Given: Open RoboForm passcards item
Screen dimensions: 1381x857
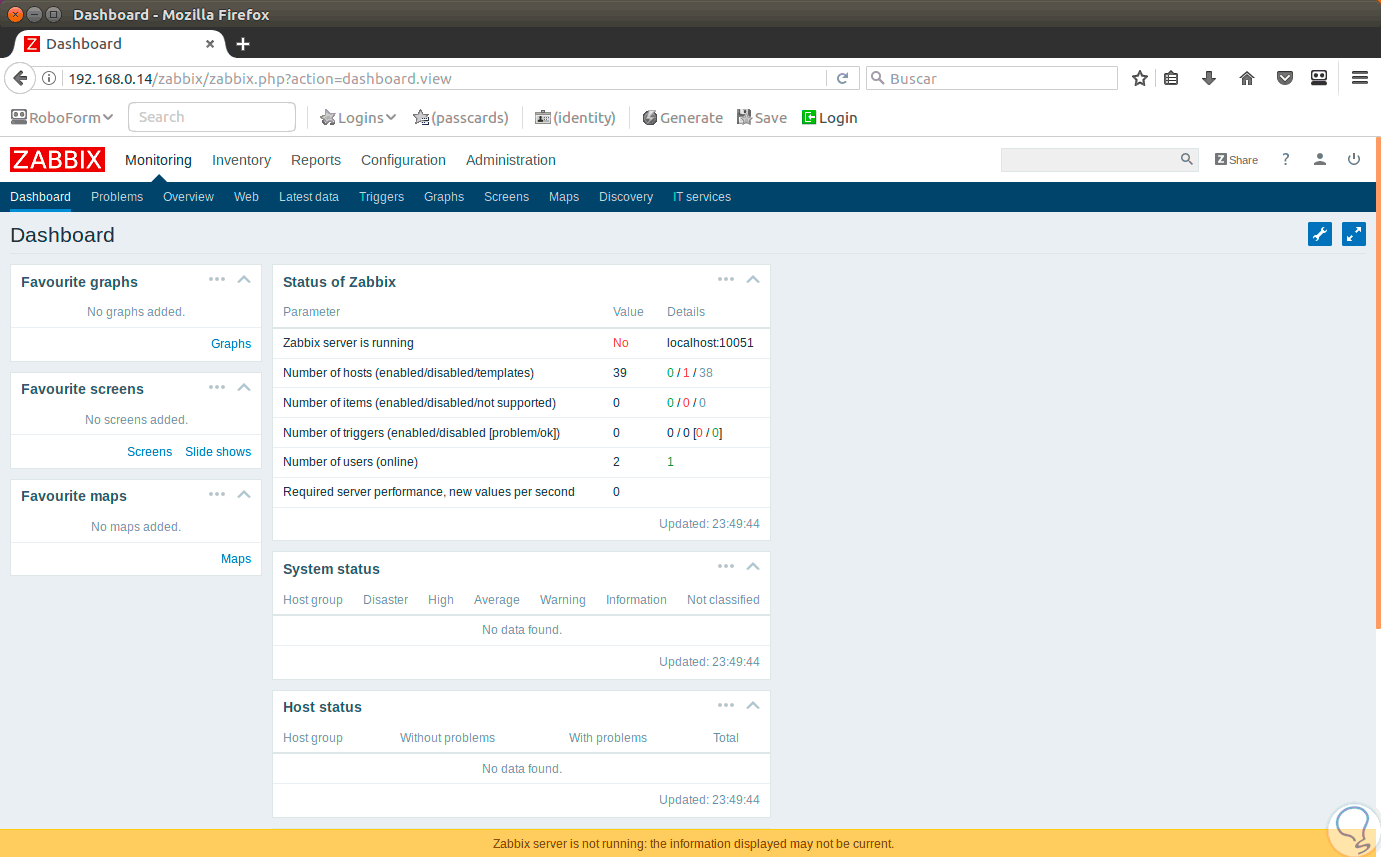Looking at the screenshot, I should 461,117.
